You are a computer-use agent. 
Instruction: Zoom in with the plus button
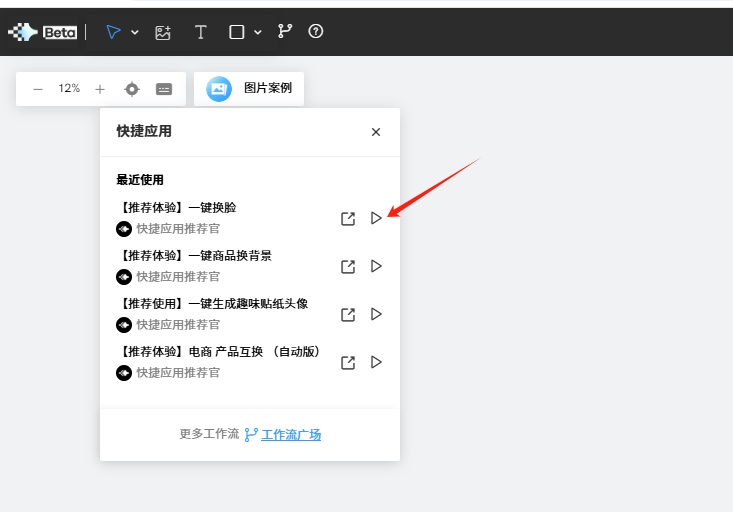click(x=100, y=89)
